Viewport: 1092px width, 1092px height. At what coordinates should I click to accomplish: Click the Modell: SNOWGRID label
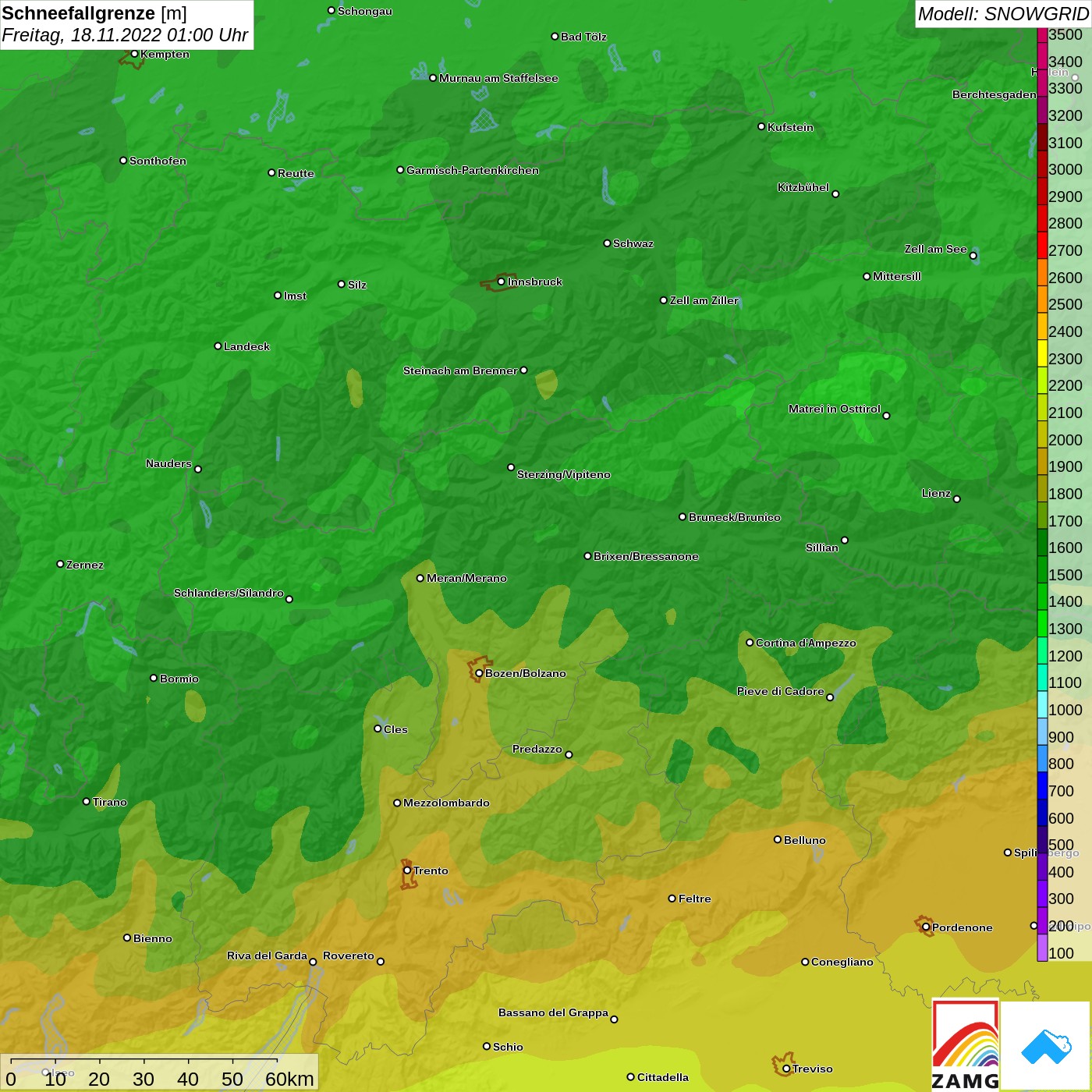pyautogui.click(x=1003, y=14)
